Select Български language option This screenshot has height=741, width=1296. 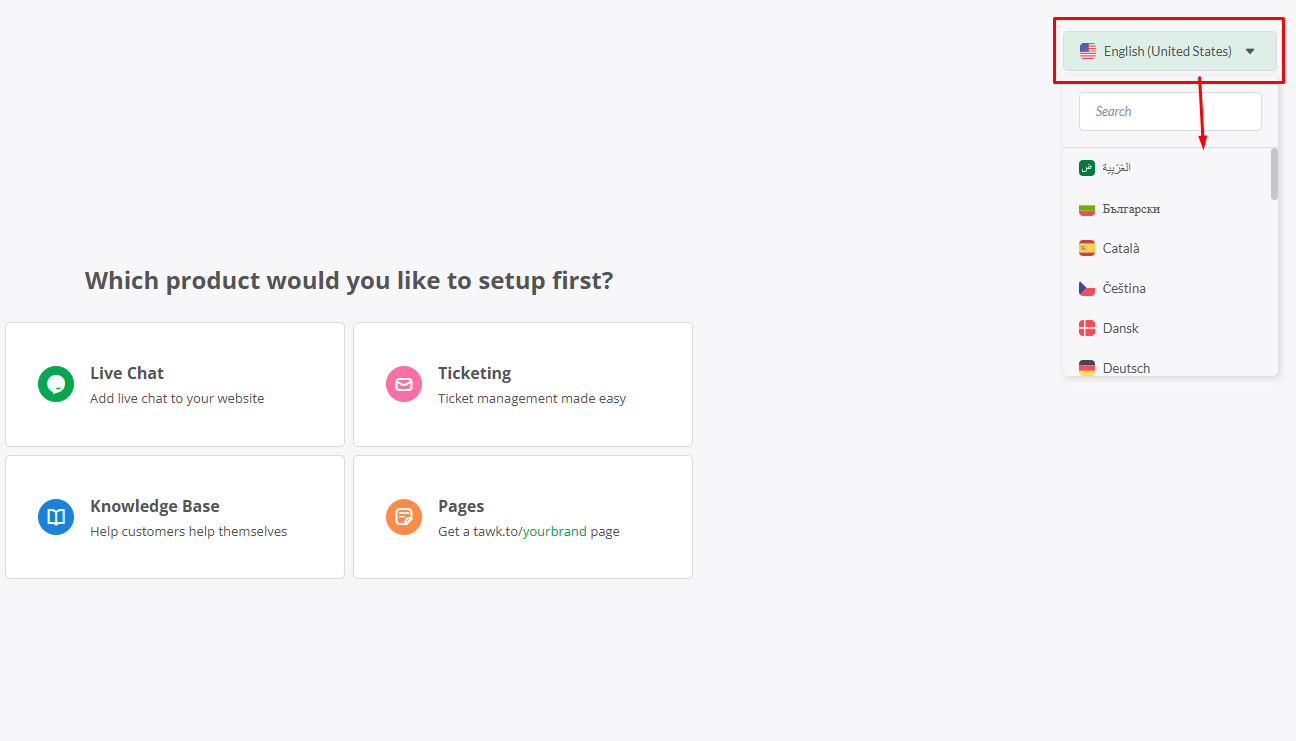1131,209
